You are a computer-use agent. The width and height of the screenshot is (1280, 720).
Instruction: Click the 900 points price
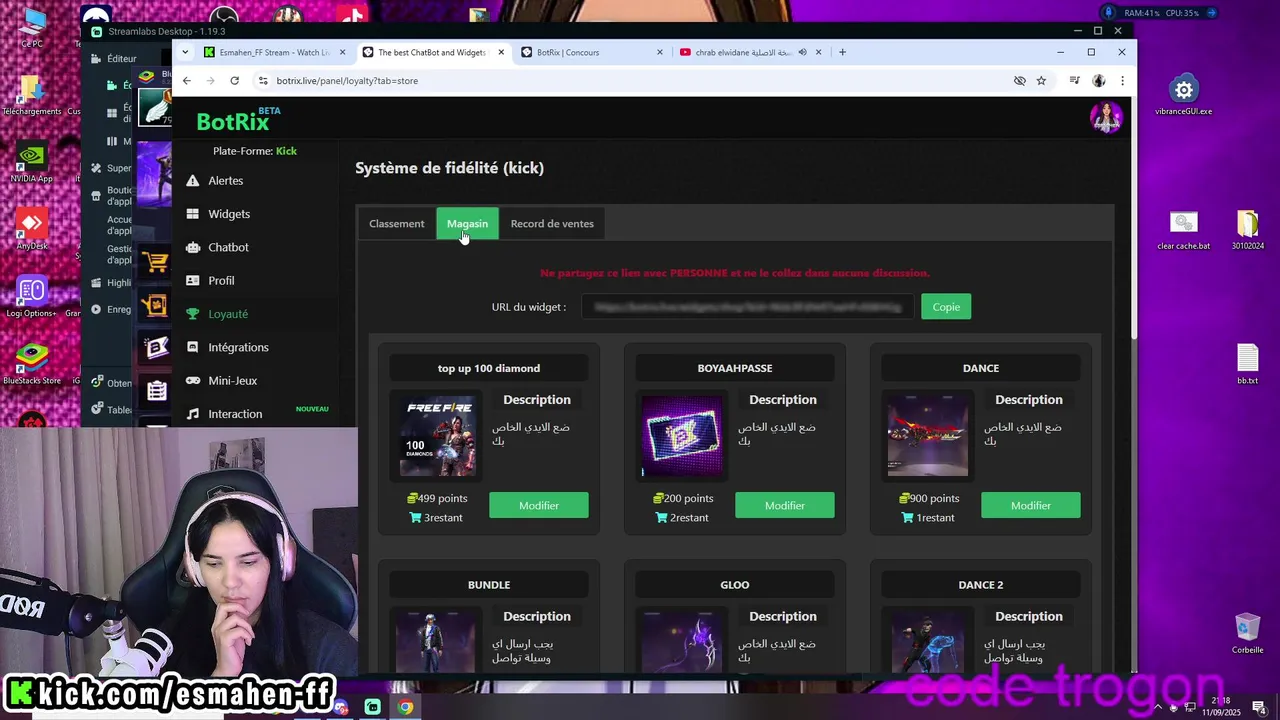tap(930, 498)
